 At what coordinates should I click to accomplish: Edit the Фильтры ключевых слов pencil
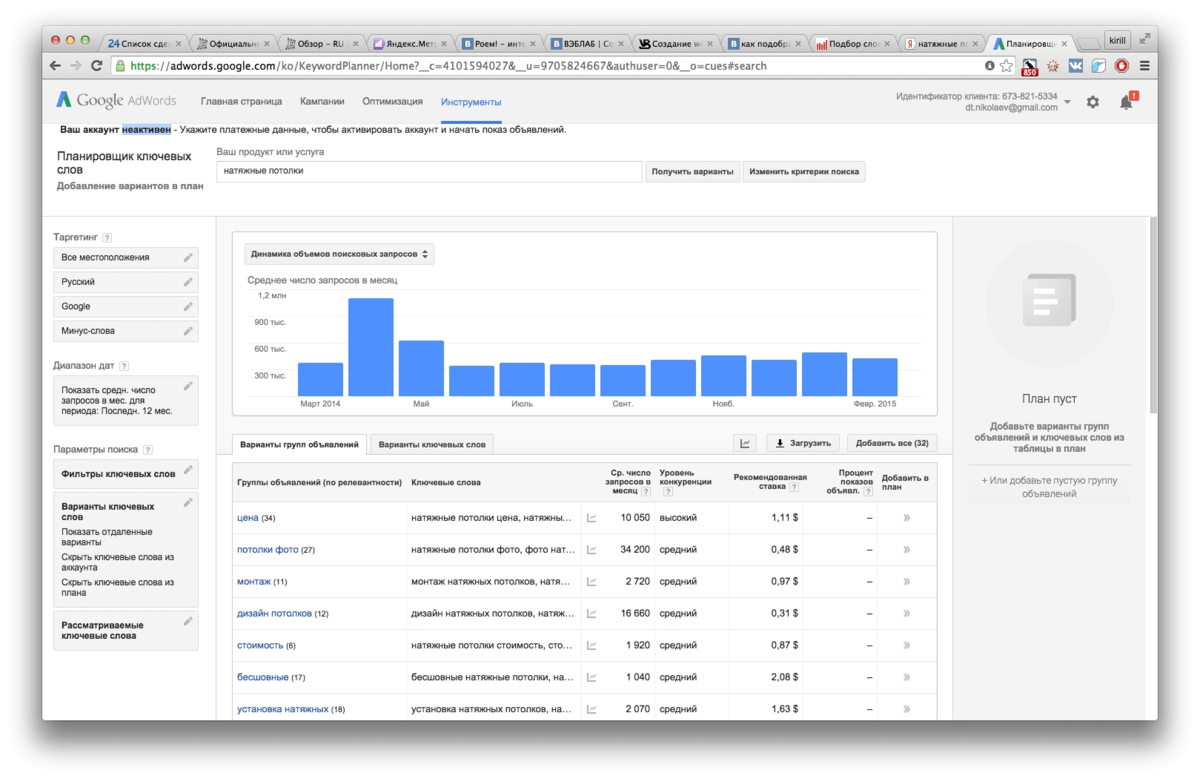click(x=187, y=470)
